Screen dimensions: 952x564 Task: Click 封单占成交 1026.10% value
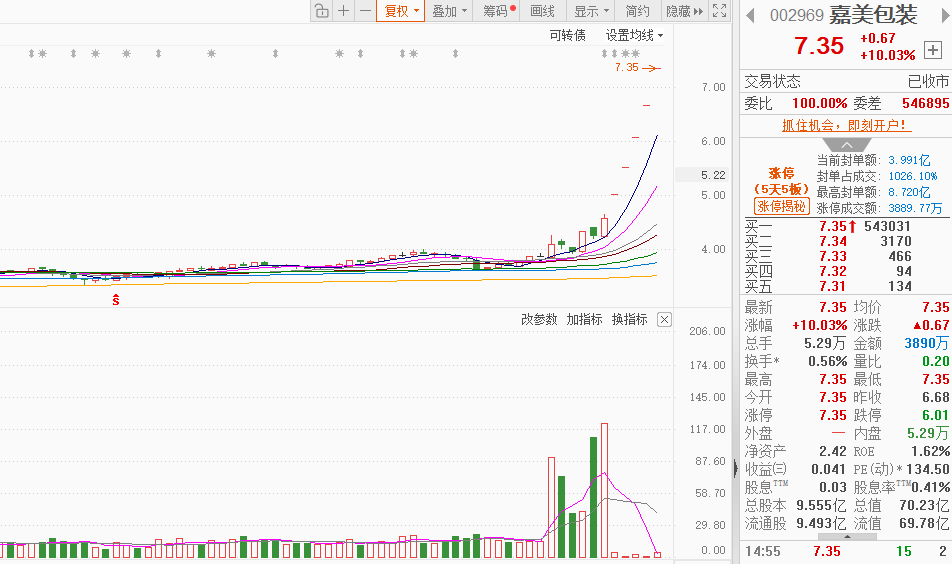[913, 176]
